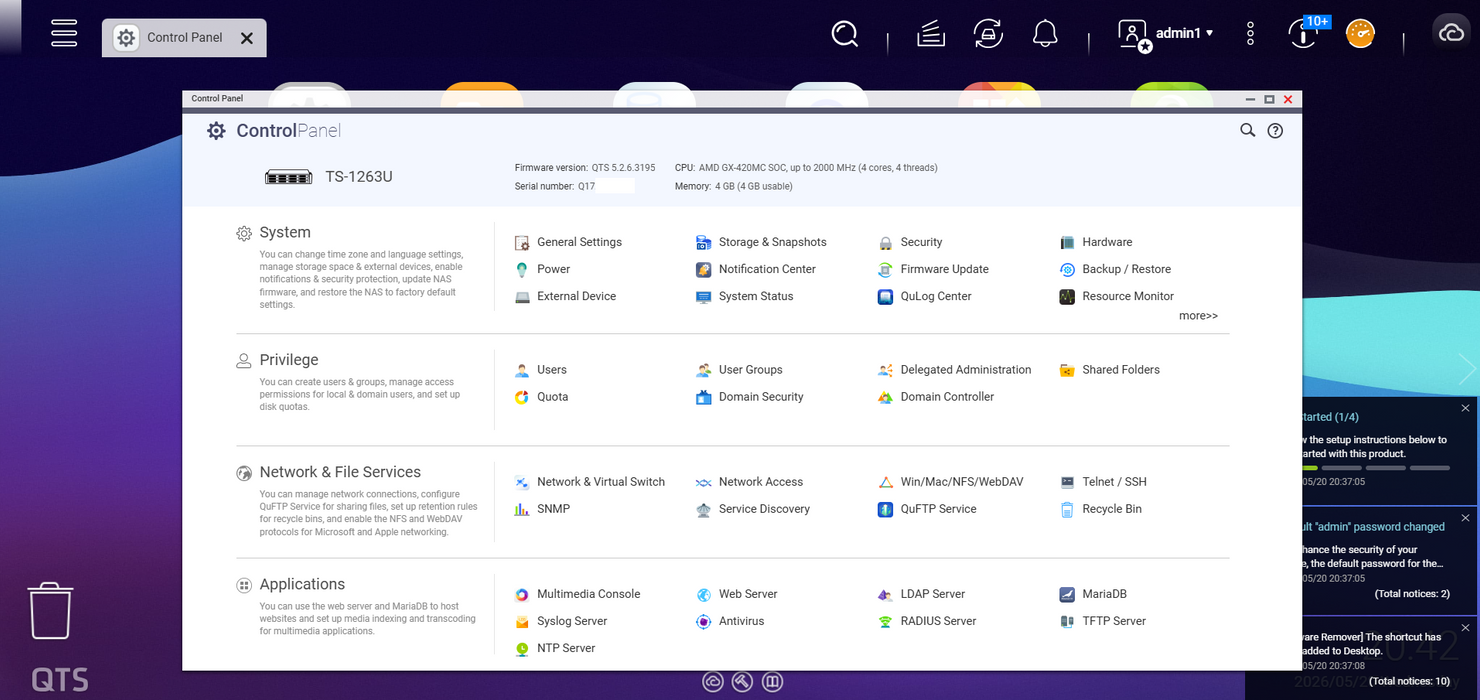Image resolution: width=1480 pixels, height=700 pixels.
Task: Open NTP Server link
Action: pos(566,648)
